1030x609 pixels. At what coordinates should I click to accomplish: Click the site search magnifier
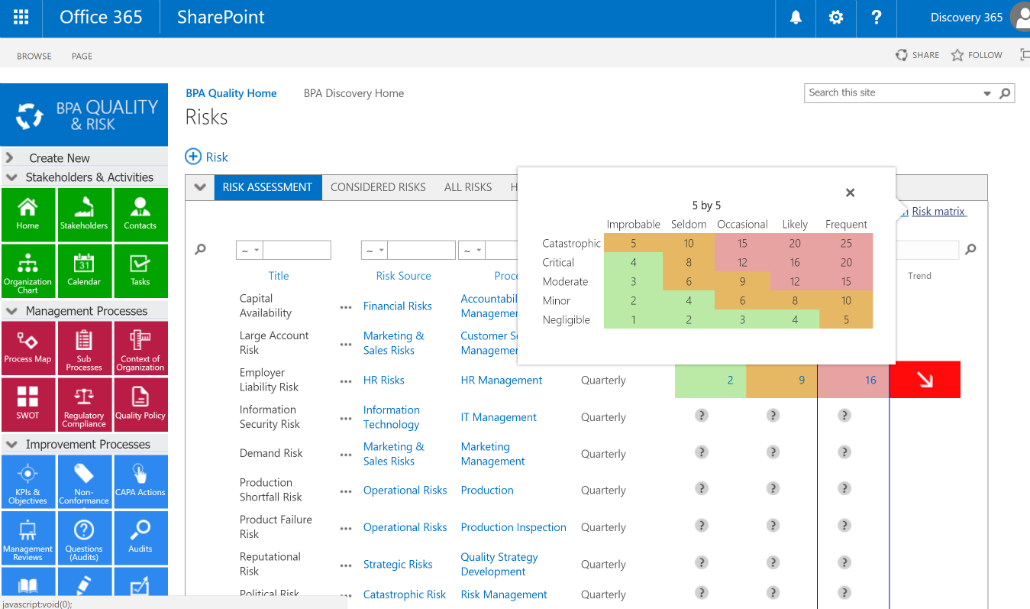(x=1005, y=93)
